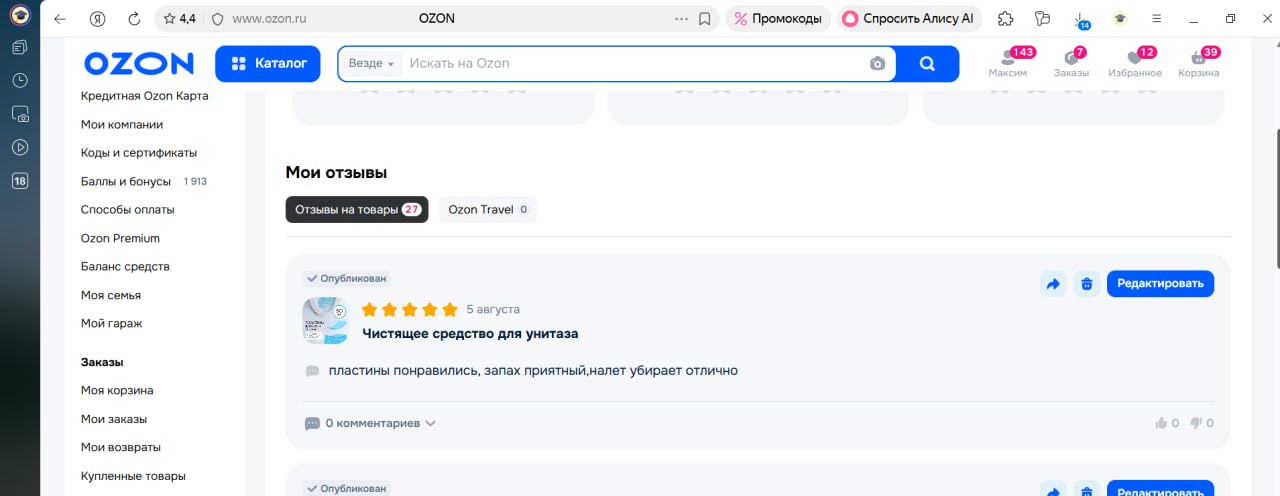Delete the toilet cleaner review via trash icon
Screen dimensions: 1280x496
click(1087, 284)
